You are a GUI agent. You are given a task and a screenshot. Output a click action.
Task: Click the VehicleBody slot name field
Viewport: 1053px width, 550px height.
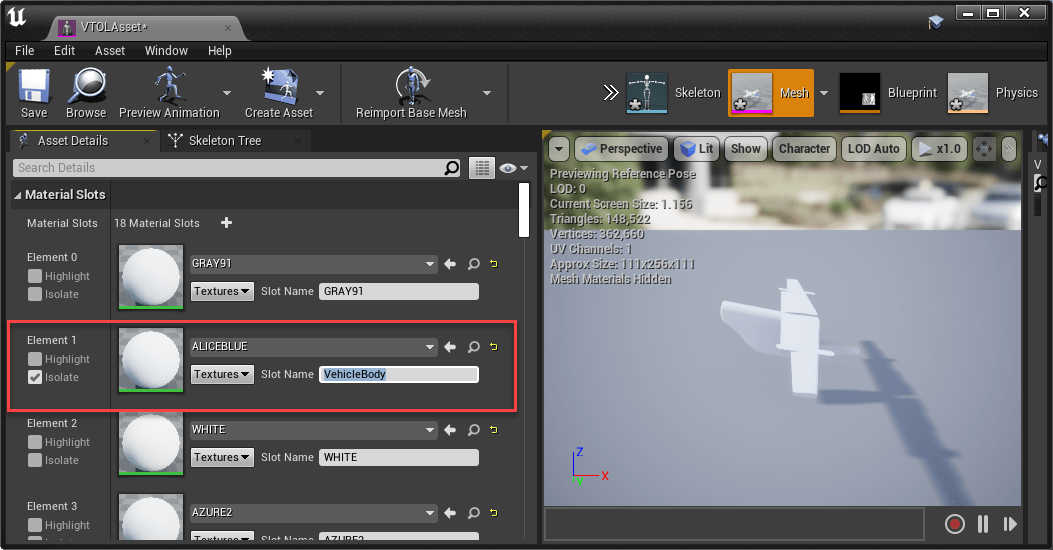pos(399,374)
